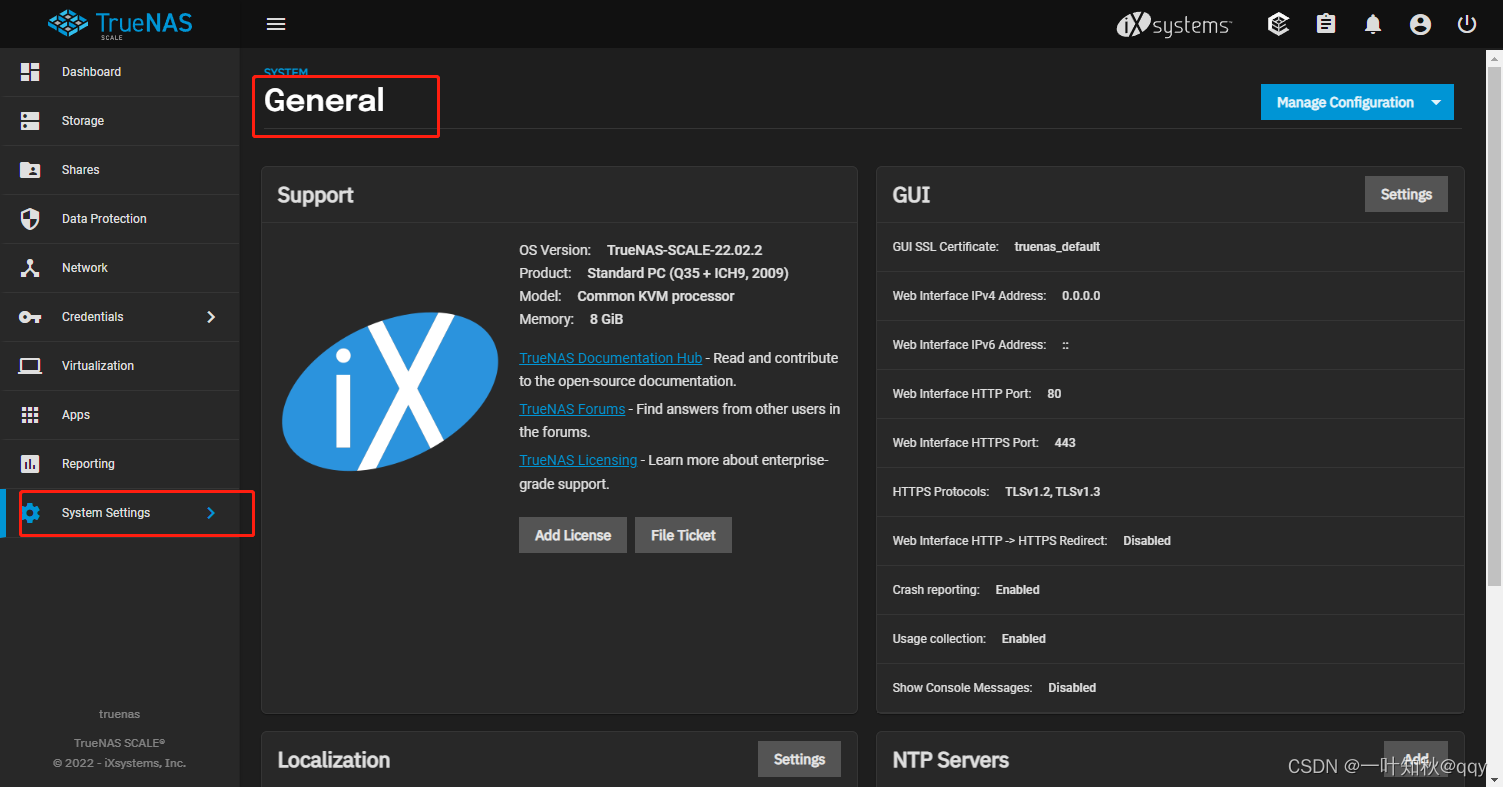
Task: Click the Reporting chart icon
Action: click(30, 464)
